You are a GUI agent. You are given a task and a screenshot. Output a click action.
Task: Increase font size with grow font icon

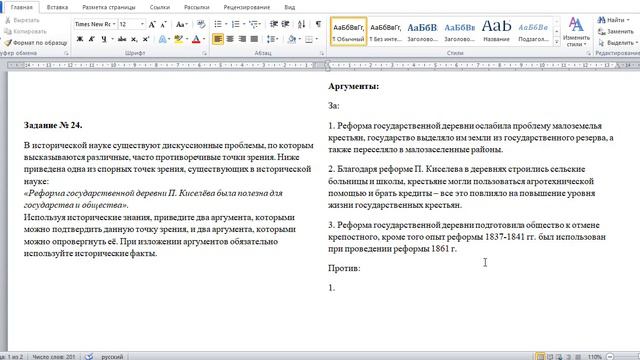click(x=152, y=24)
